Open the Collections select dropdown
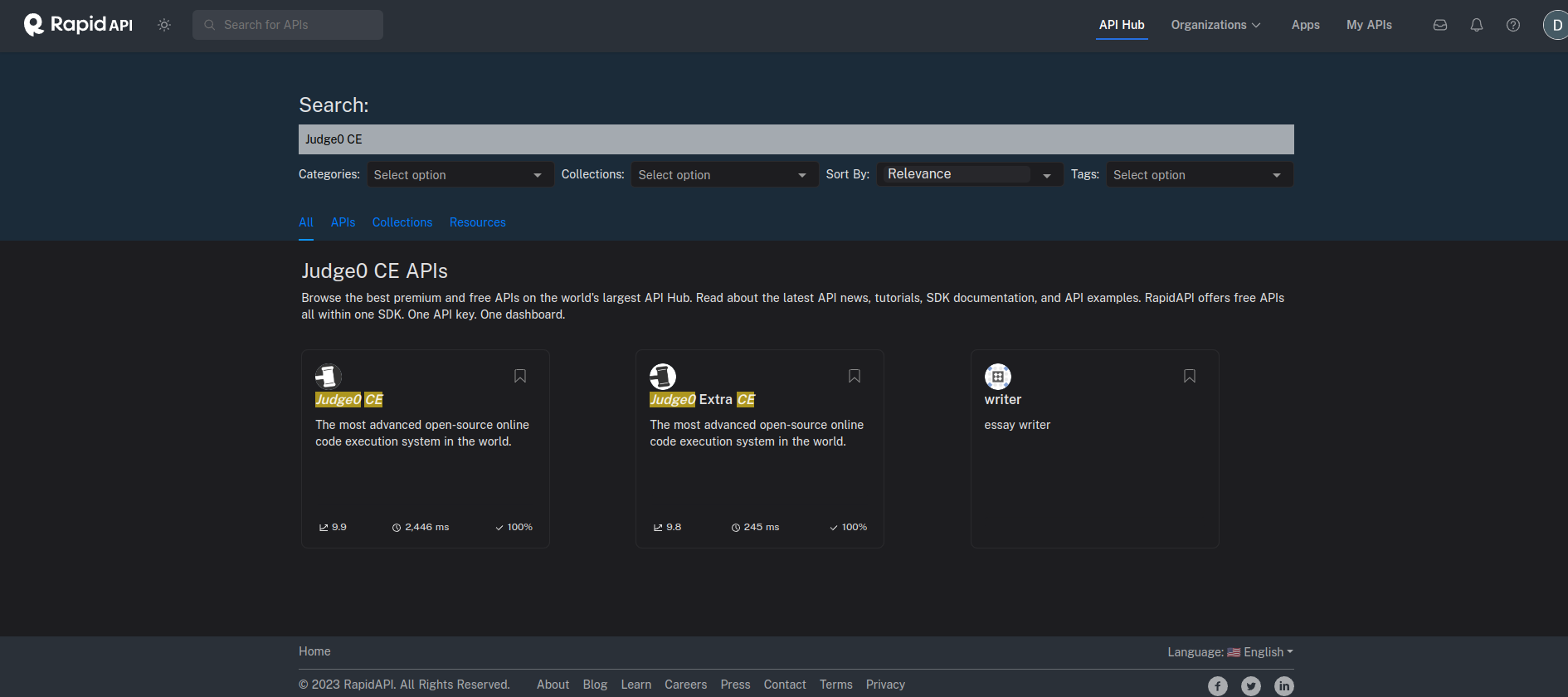 pos(725,174)
